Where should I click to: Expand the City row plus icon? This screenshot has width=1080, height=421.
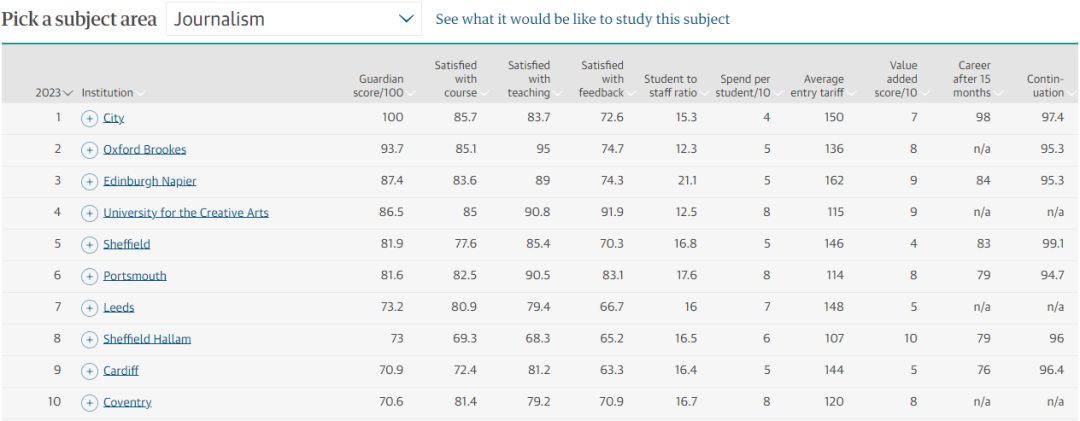click(89, 118)
